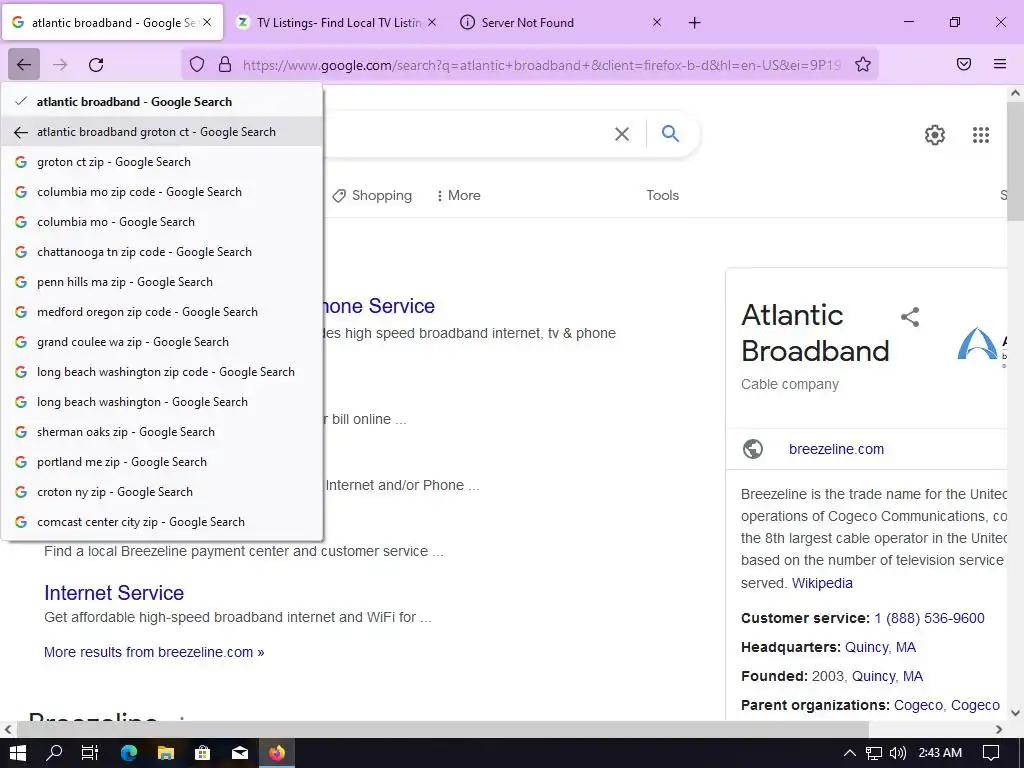Open Windows taskbar search

[54, 753]
